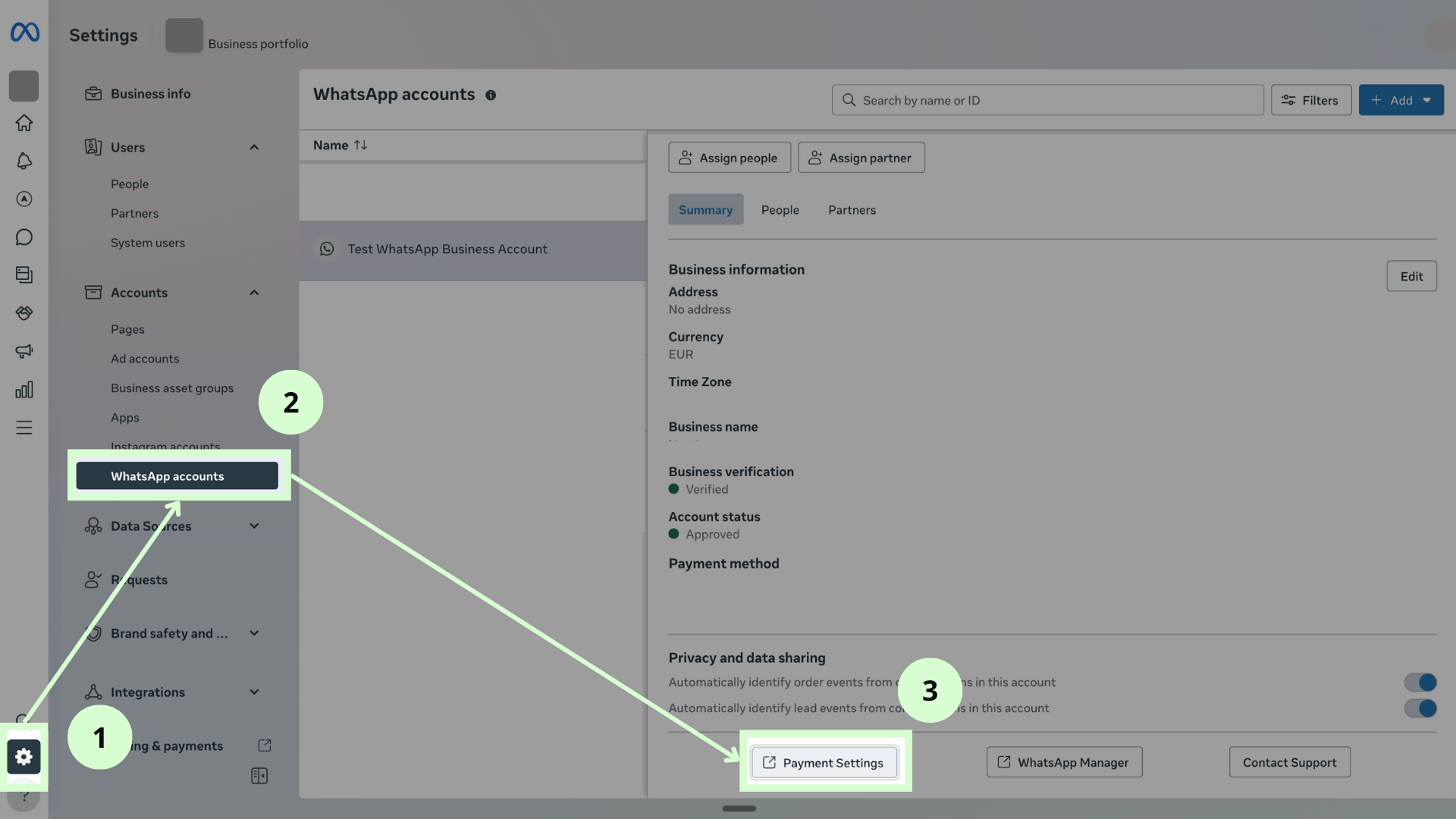Image resolution: width=1456 pixels, height=819 pixels.
Task: Open the Home icon in left rail
Action: pyautogui.click(x=24, y=123)
